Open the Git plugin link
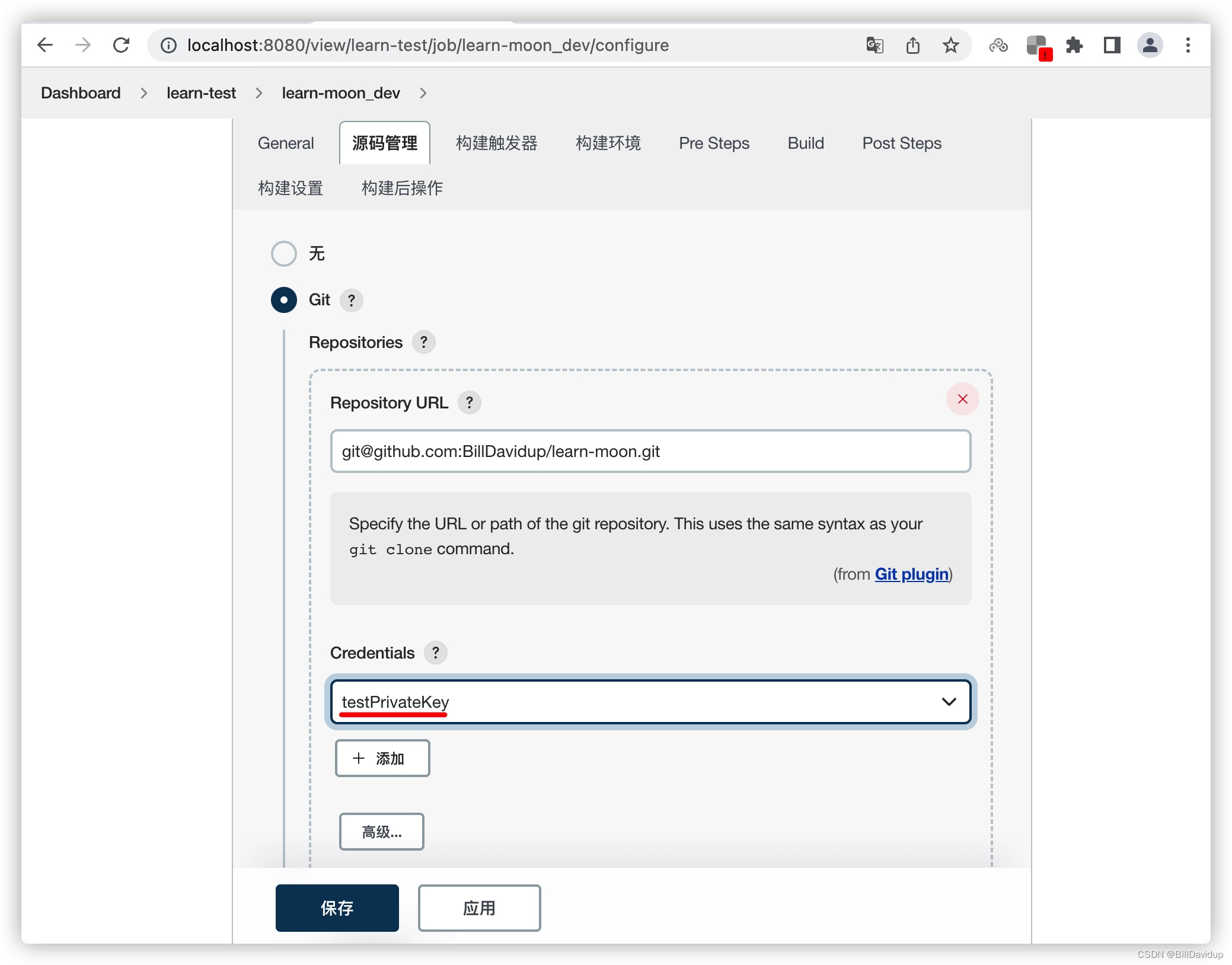Image resolution: width=1232 pixels, height=965 pixels. click(911, 574)
